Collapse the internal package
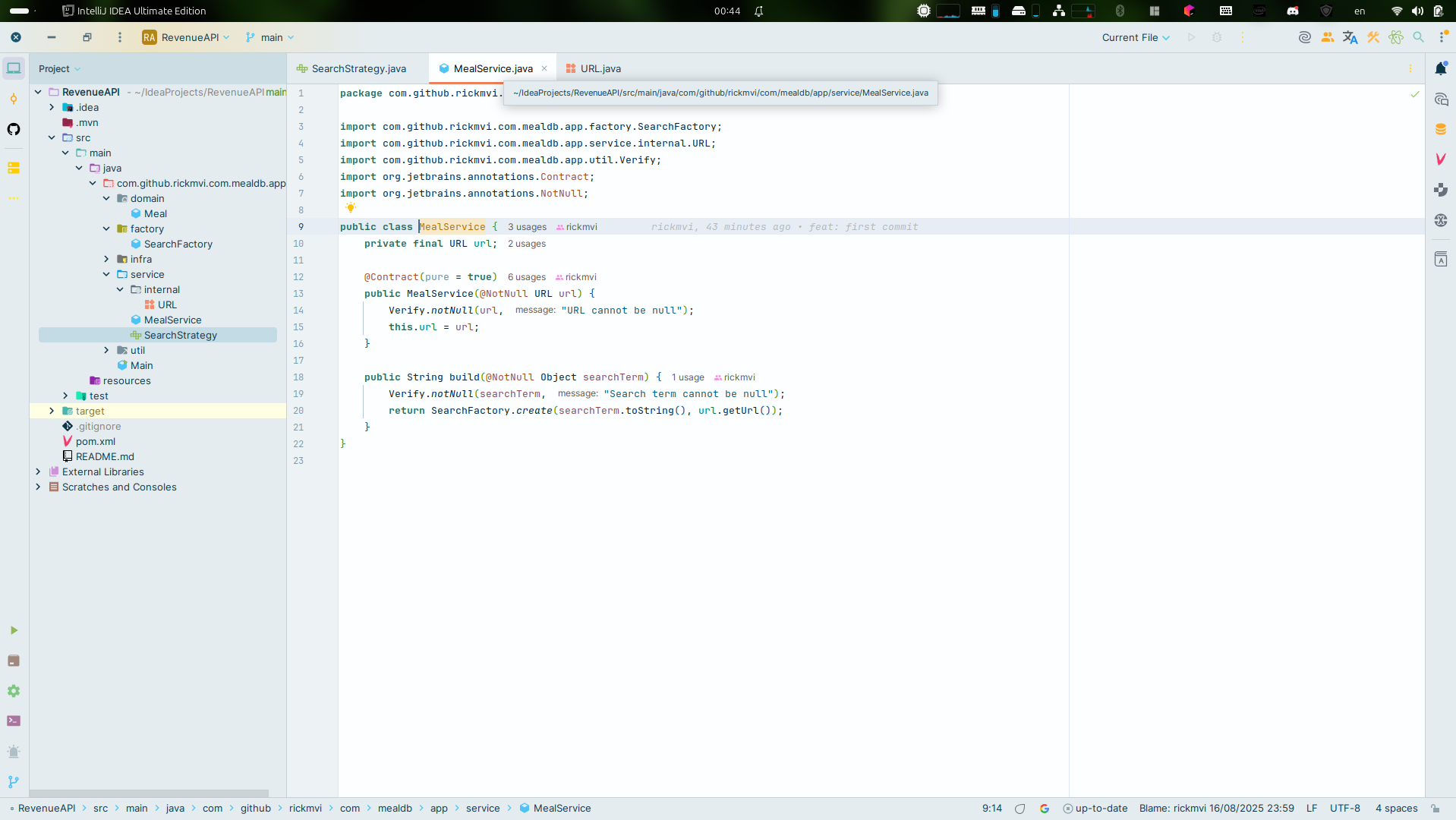Screen dimensions: 1456x820 pos(120,289)
